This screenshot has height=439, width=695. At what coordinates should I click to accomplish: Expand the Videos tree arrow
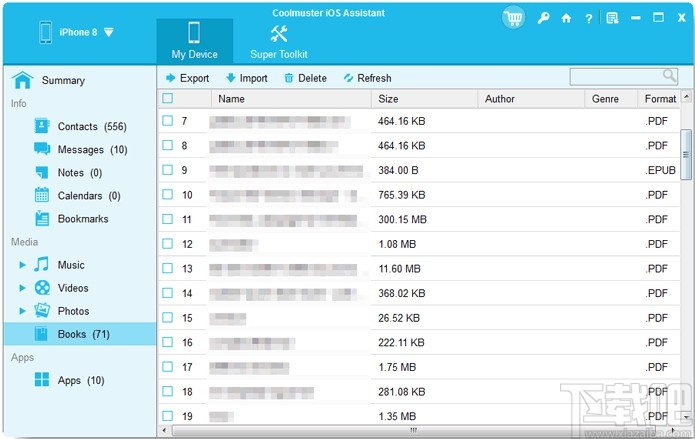click(x=22, y=288)
